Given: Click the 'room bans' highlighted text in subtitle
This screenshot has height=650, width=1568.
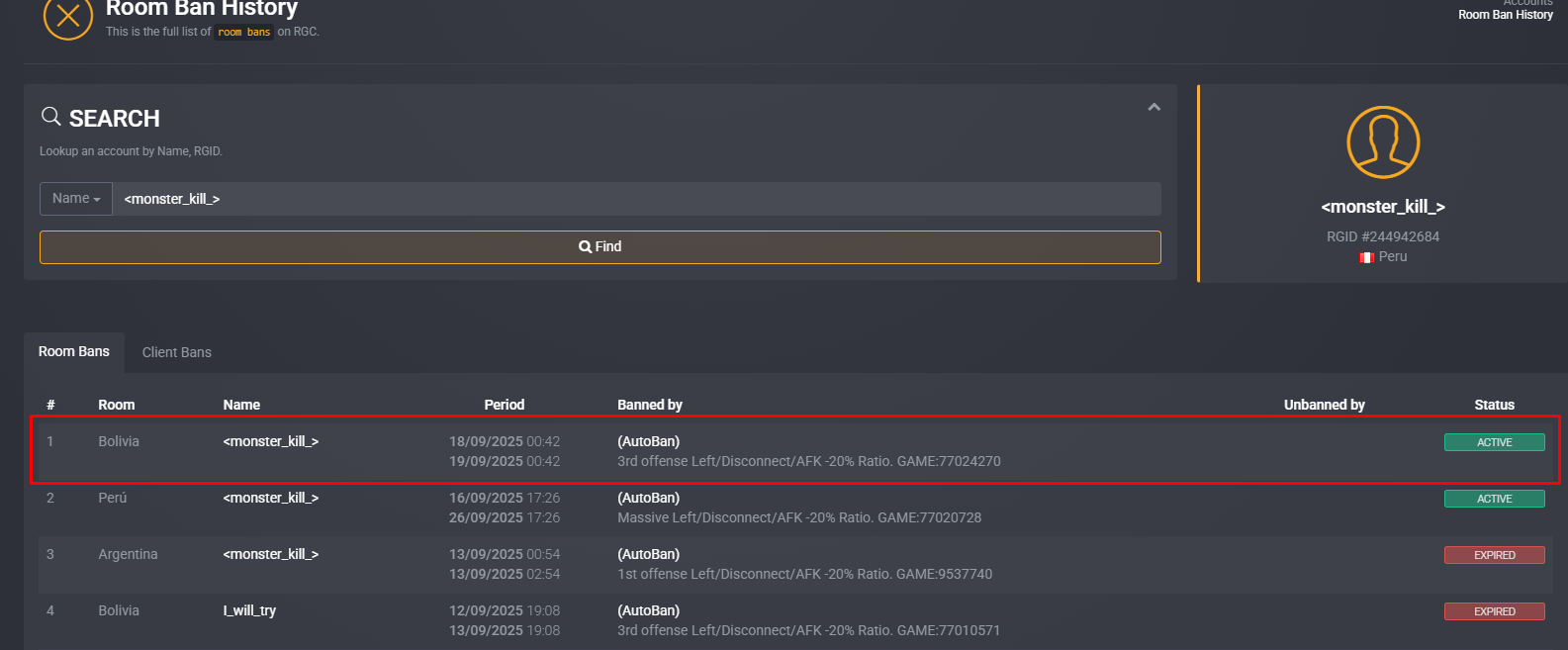Looking at the screenshot, I should point(244,32).
